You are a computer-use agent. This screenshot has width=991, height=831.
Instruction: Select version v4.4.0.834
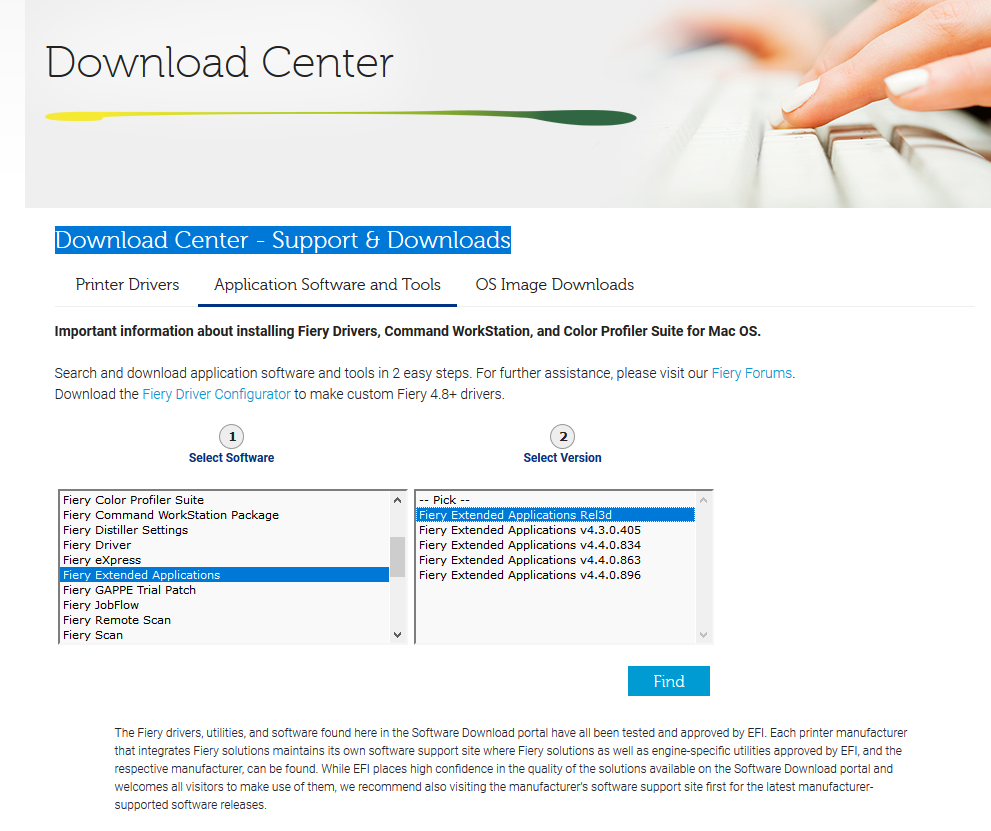530,545
